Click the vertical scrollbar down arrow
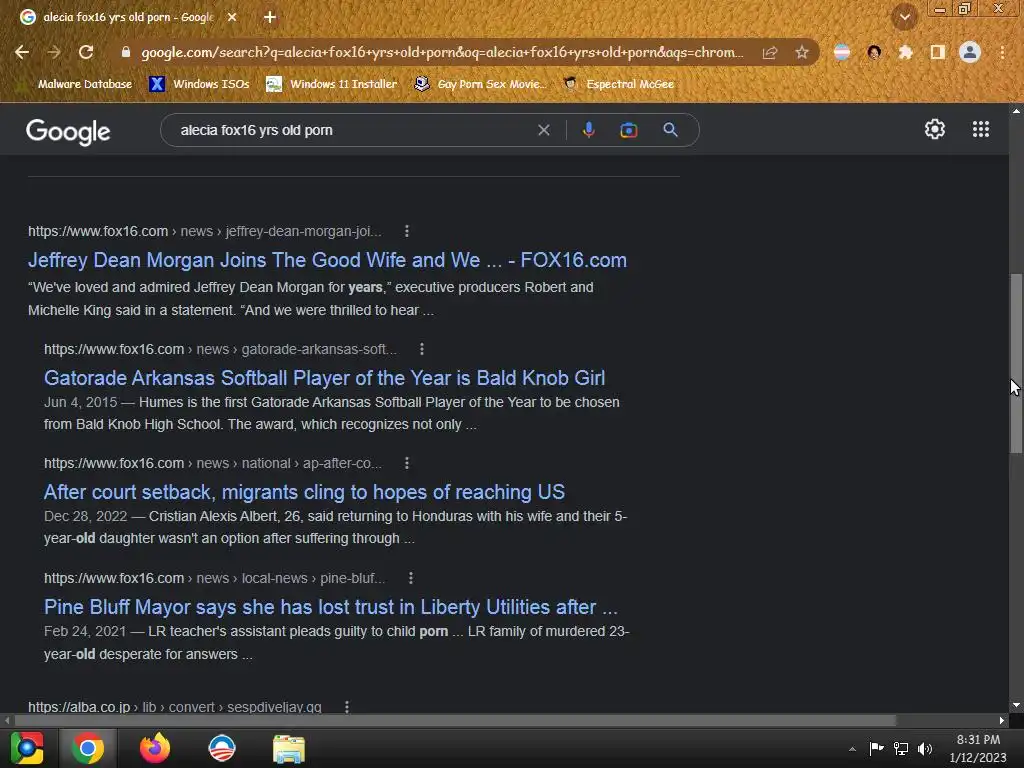 (x=1016, y=705)
